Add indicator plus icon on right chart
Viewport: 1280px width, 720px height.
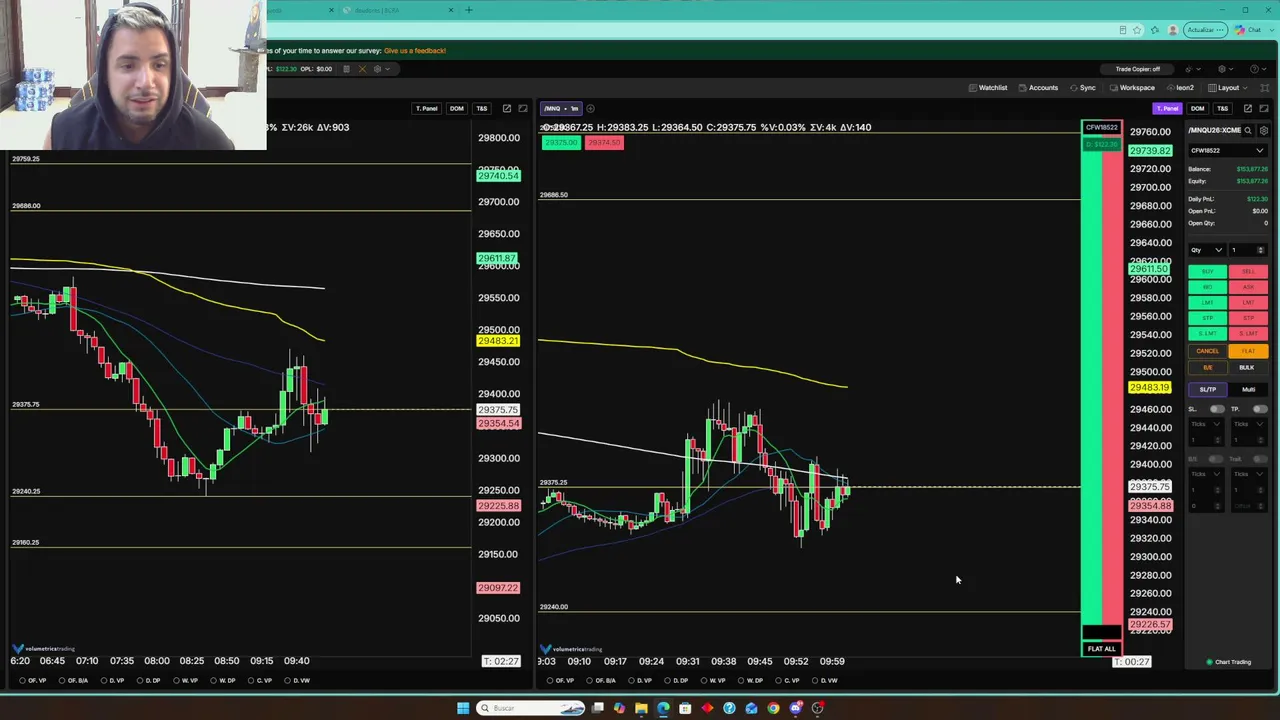[590, 108]
